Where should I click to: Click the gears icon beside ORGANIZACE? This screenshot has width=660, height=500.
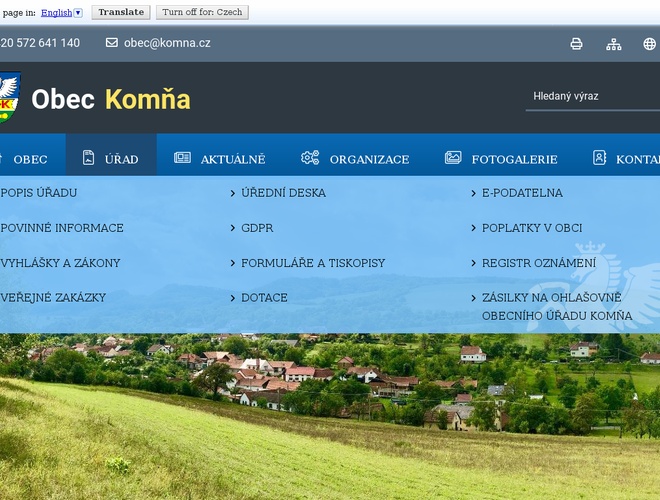tap(310, 158)
